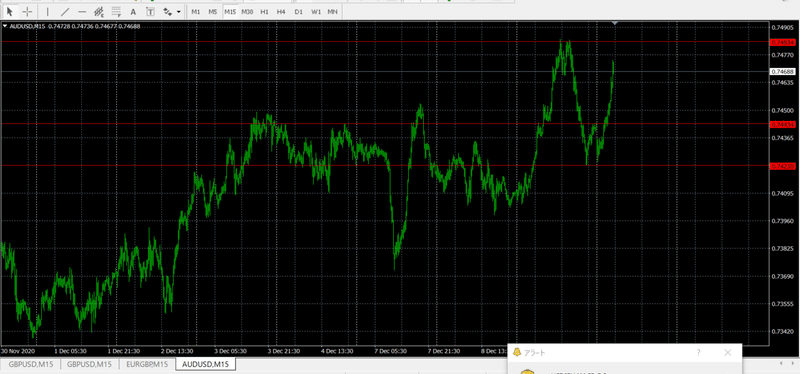Close the alert popup window
The image size is (800, 374).
(x=728, y=353)
